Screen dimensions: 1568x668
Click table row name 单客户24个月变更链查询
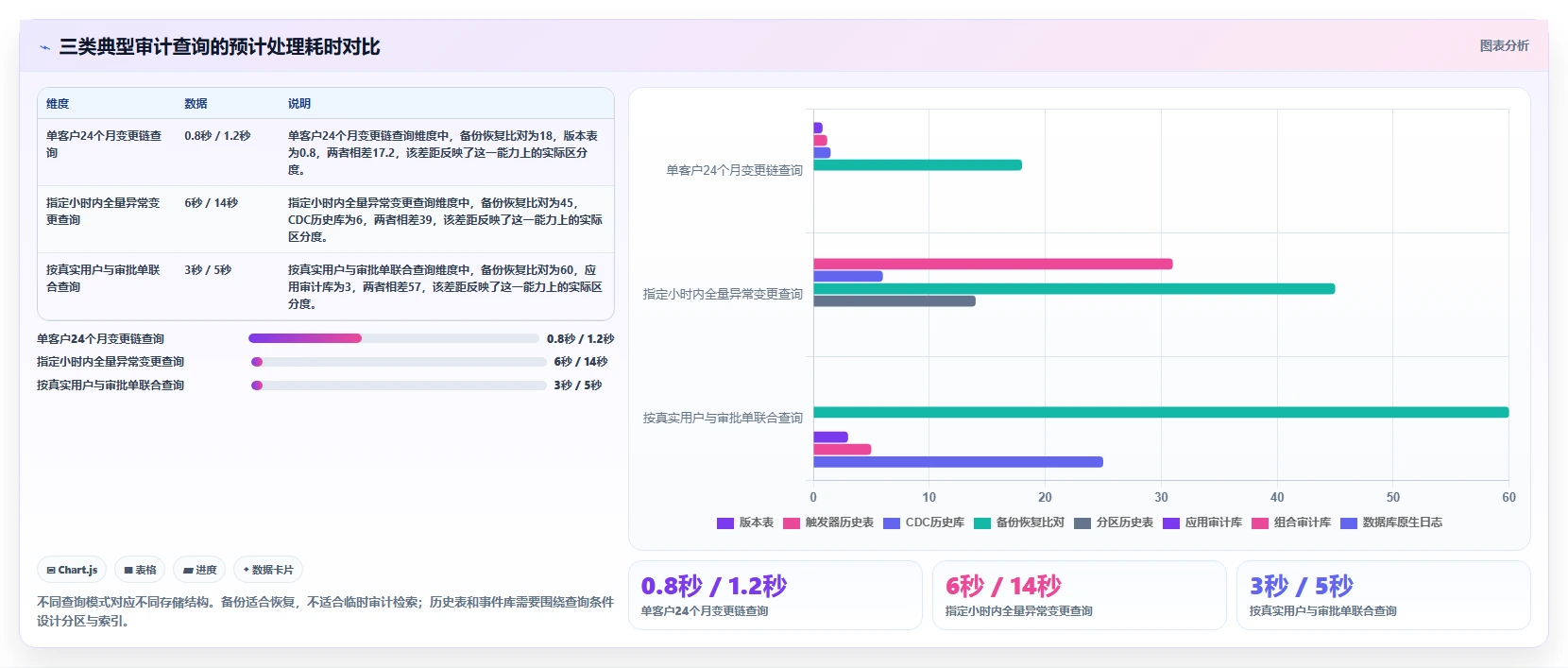coord(104,145)
